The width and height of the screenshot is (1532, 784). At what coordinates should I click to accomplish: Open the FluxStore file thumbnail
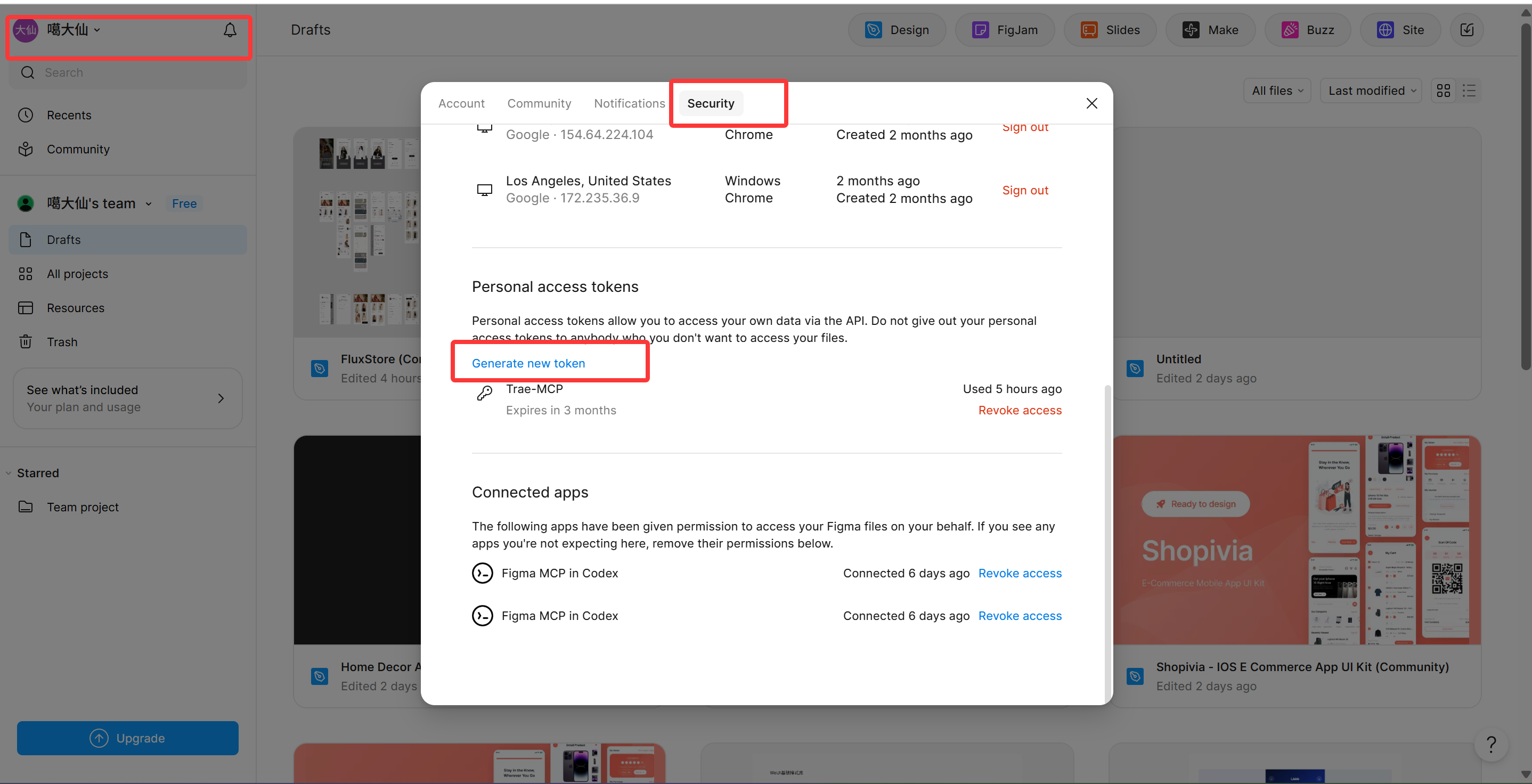[x=358, y=232]
